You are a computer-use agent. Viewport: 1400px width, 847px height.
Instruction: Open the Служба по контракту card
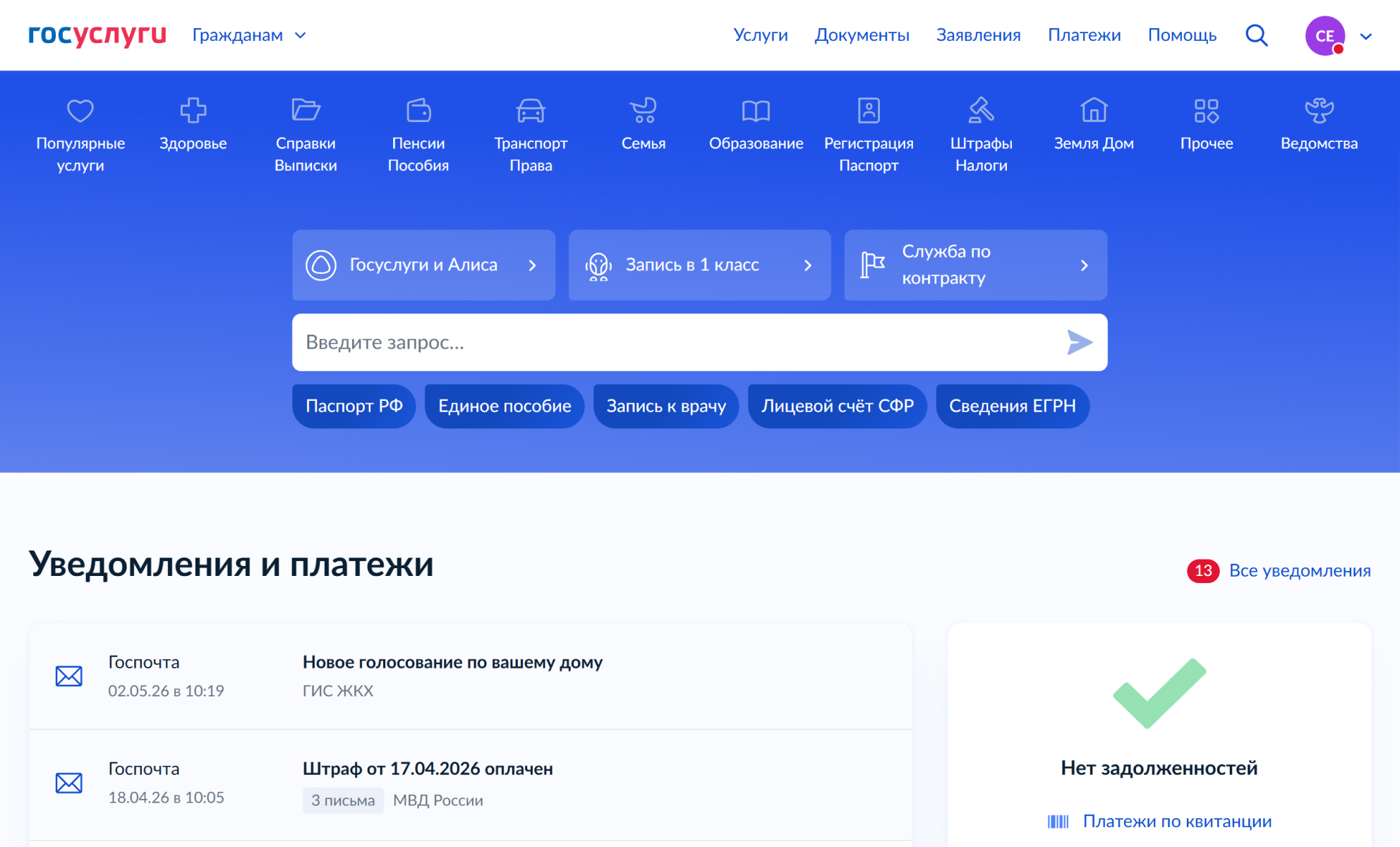tap(975, 265)
